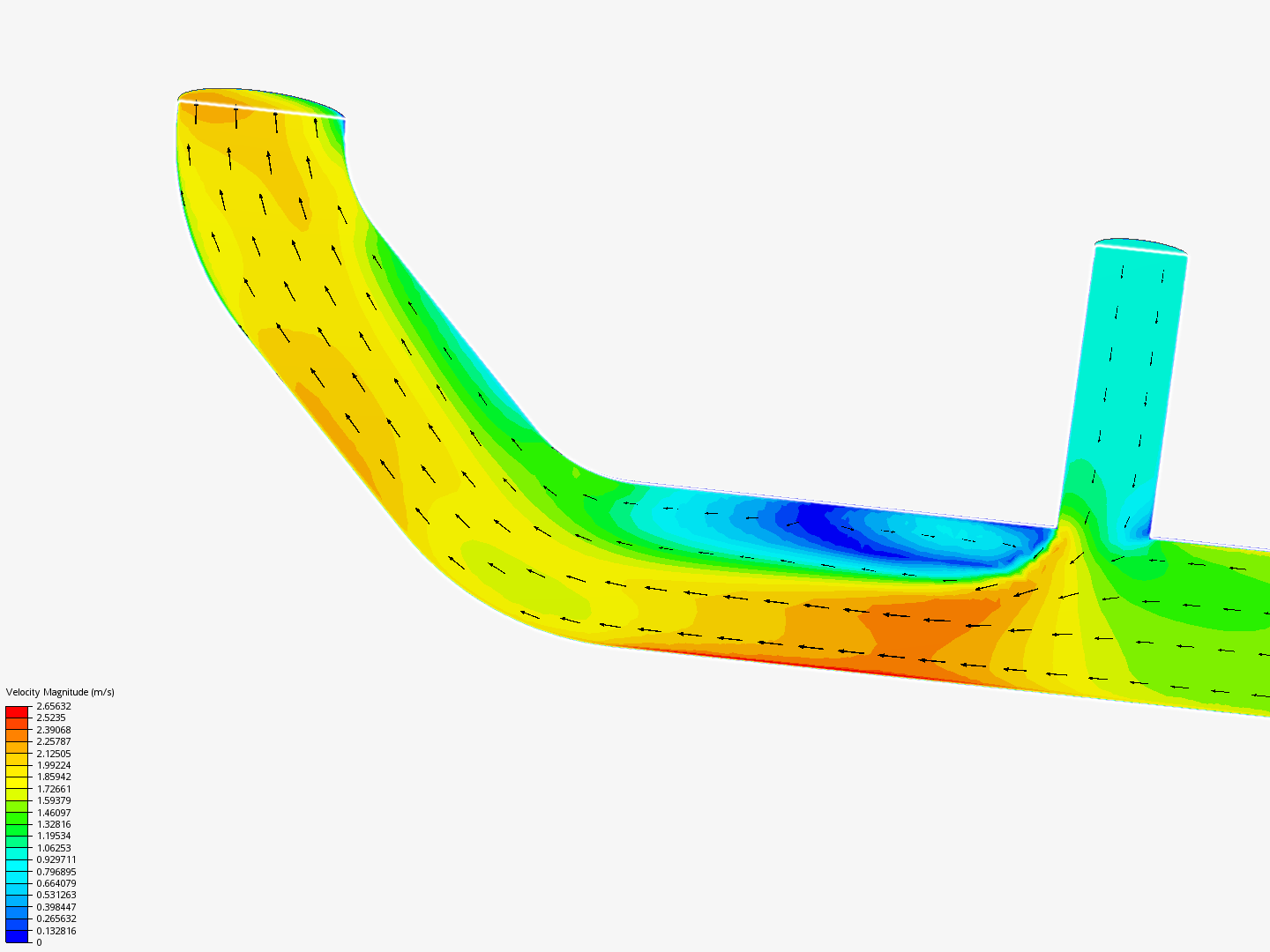
Task: Click the legend value 0.531263
Action: tap(56, 895)
